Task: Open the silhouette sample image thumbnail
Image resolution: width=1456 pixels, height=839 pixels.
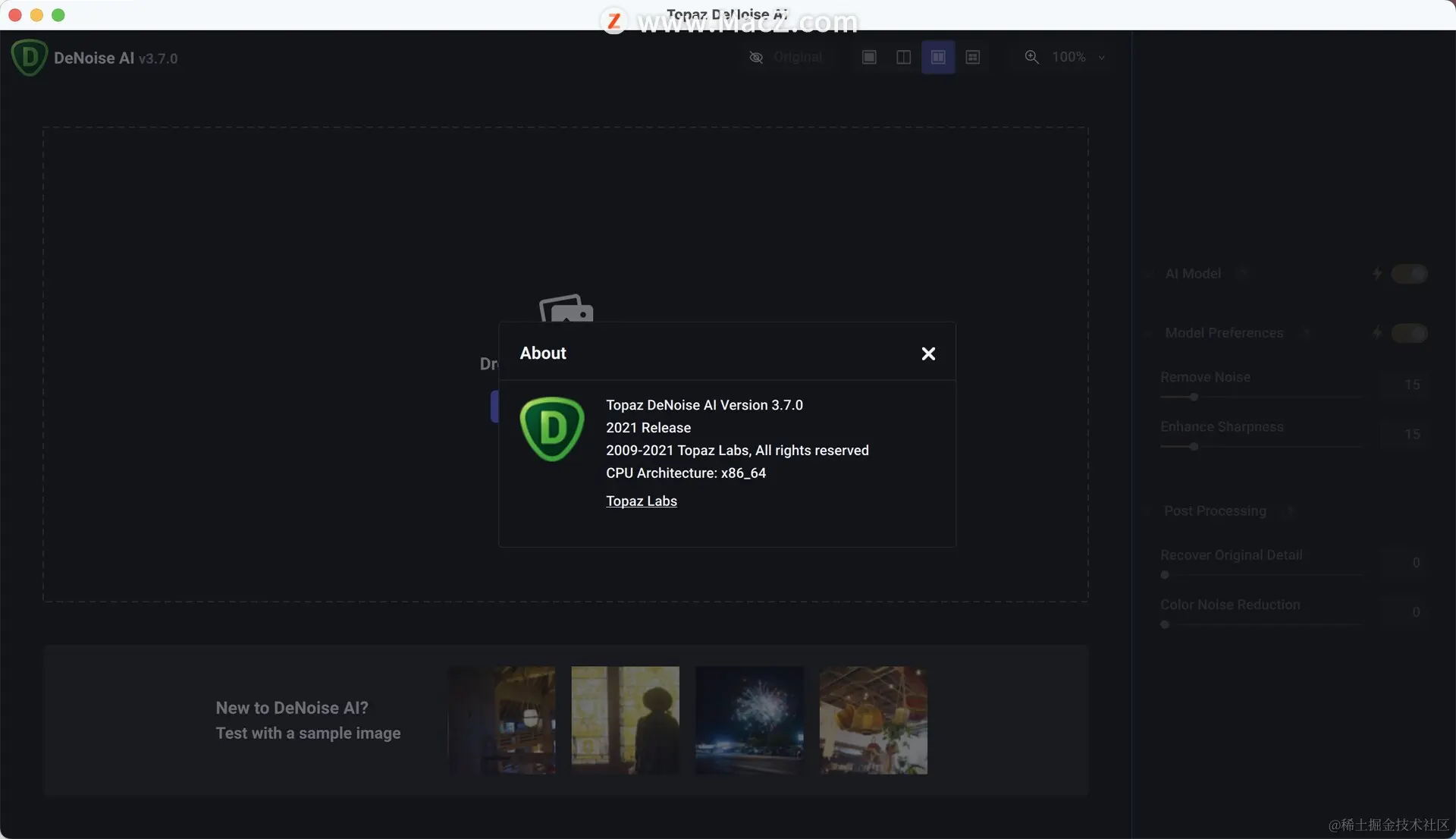Action: [625, 720]
